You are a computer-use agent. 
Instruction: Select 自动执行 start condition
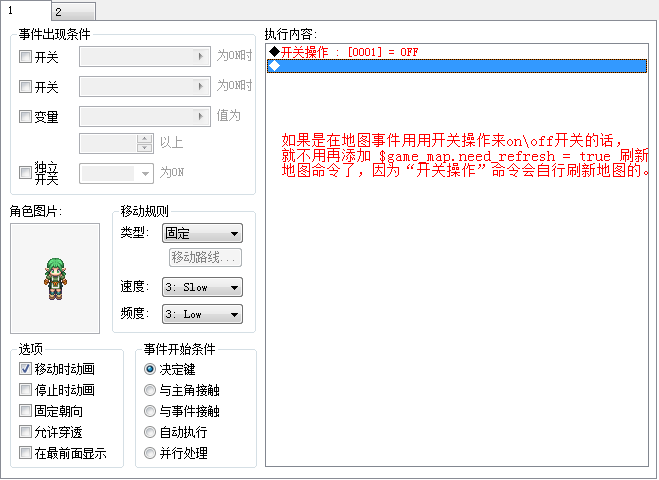tap(150, 432)
